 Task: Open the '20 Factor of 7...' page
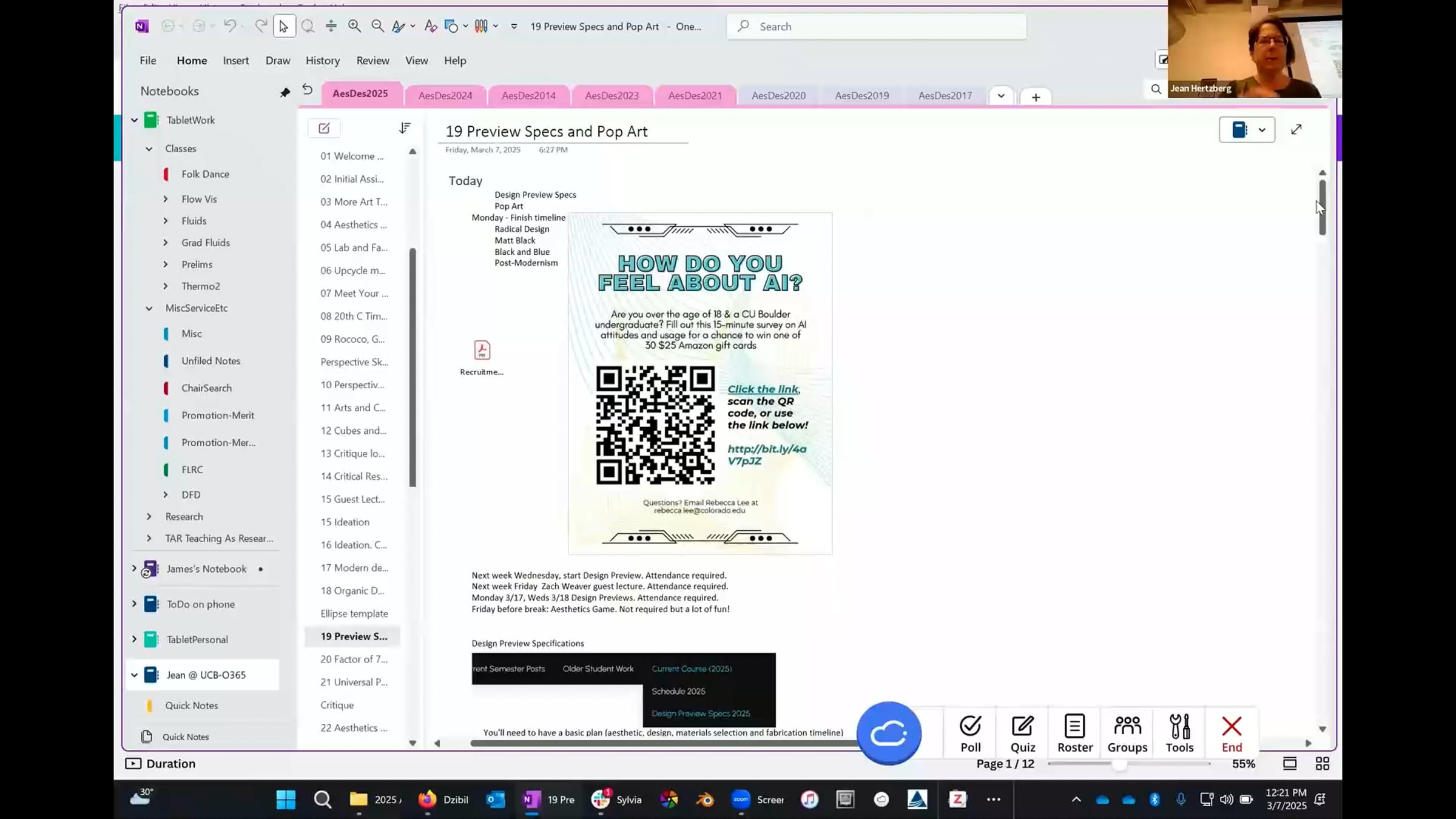coord(354,659)
